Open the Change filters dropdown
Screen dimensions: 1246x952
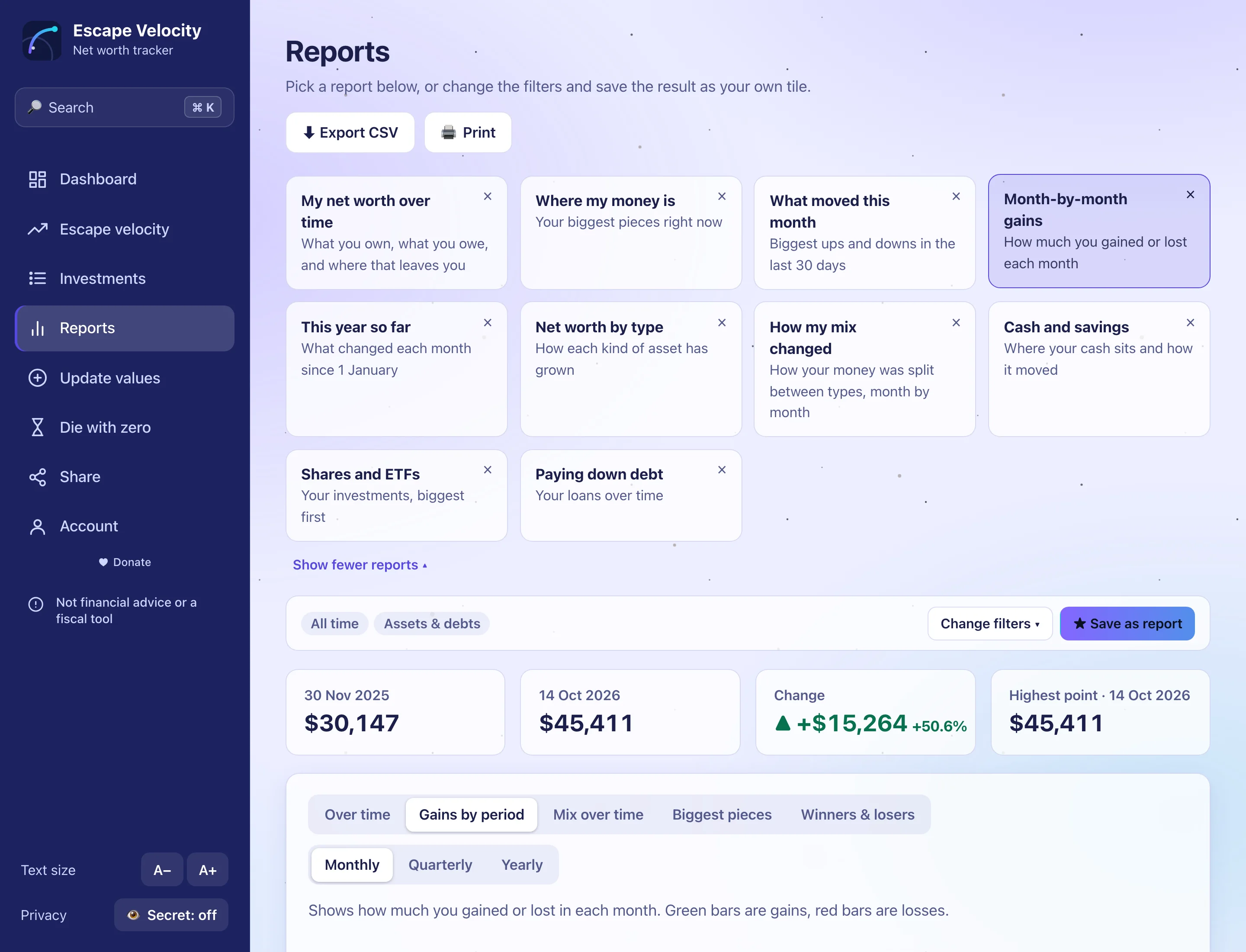point(990,624)
